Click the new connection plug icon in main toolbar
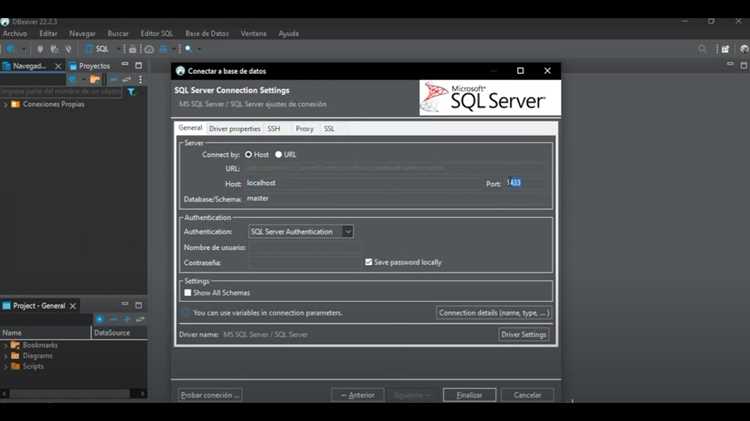Image resolution: width=750 pixels, height=421 pixels. [x=11, y=49]
